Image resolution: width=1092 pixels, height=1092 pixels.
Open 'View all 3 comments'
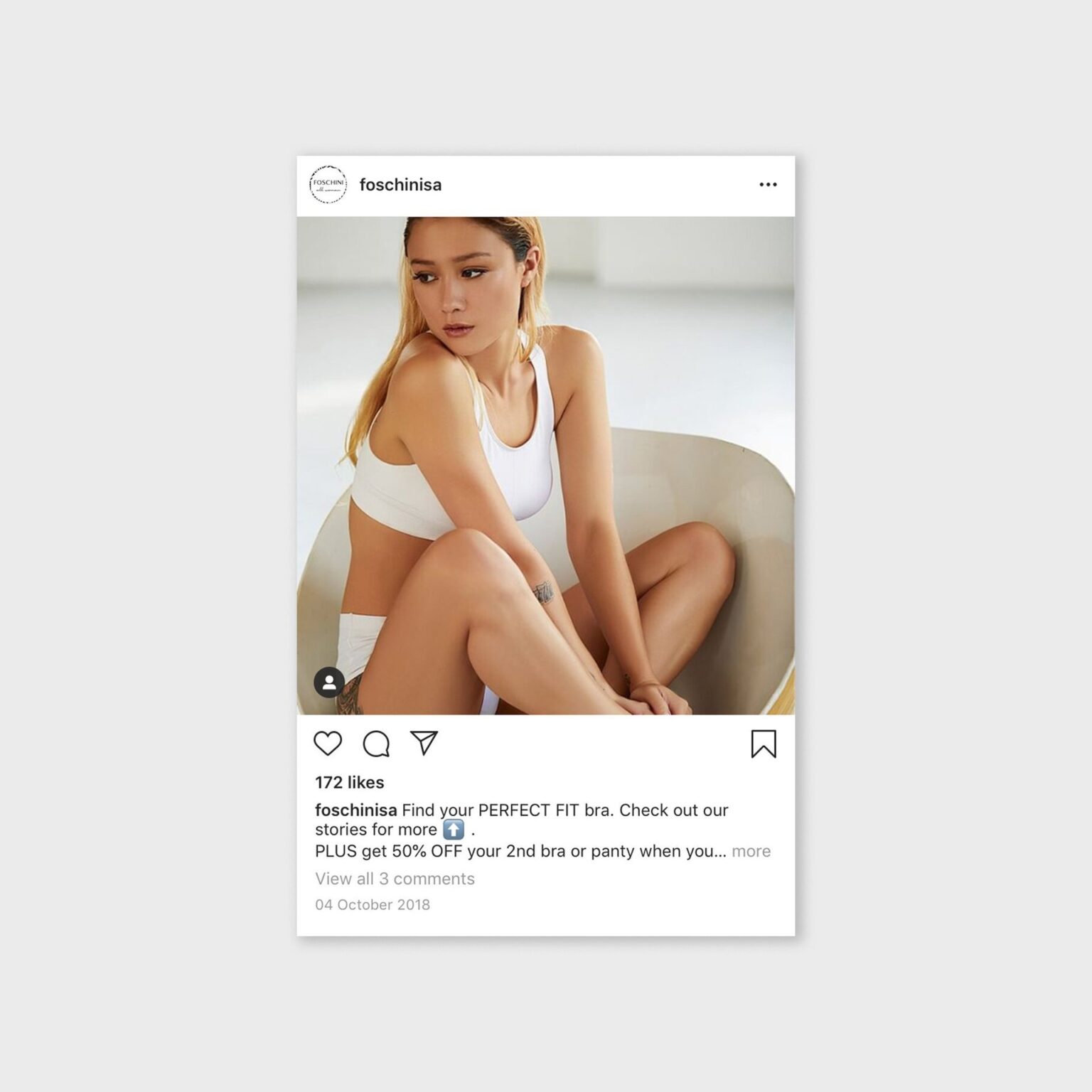[395, 879]
